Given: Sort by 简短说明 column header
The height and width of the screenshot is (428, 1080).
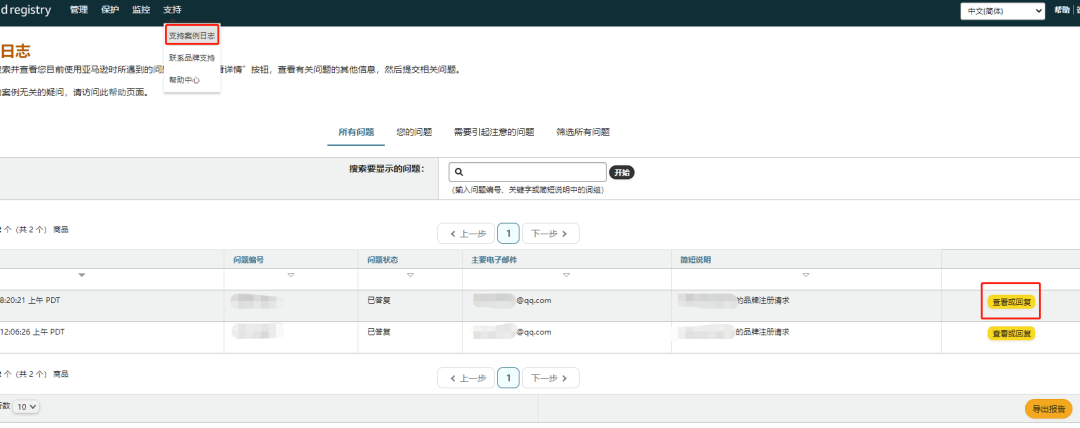Looking at the screenshot, I should (695, 260).
